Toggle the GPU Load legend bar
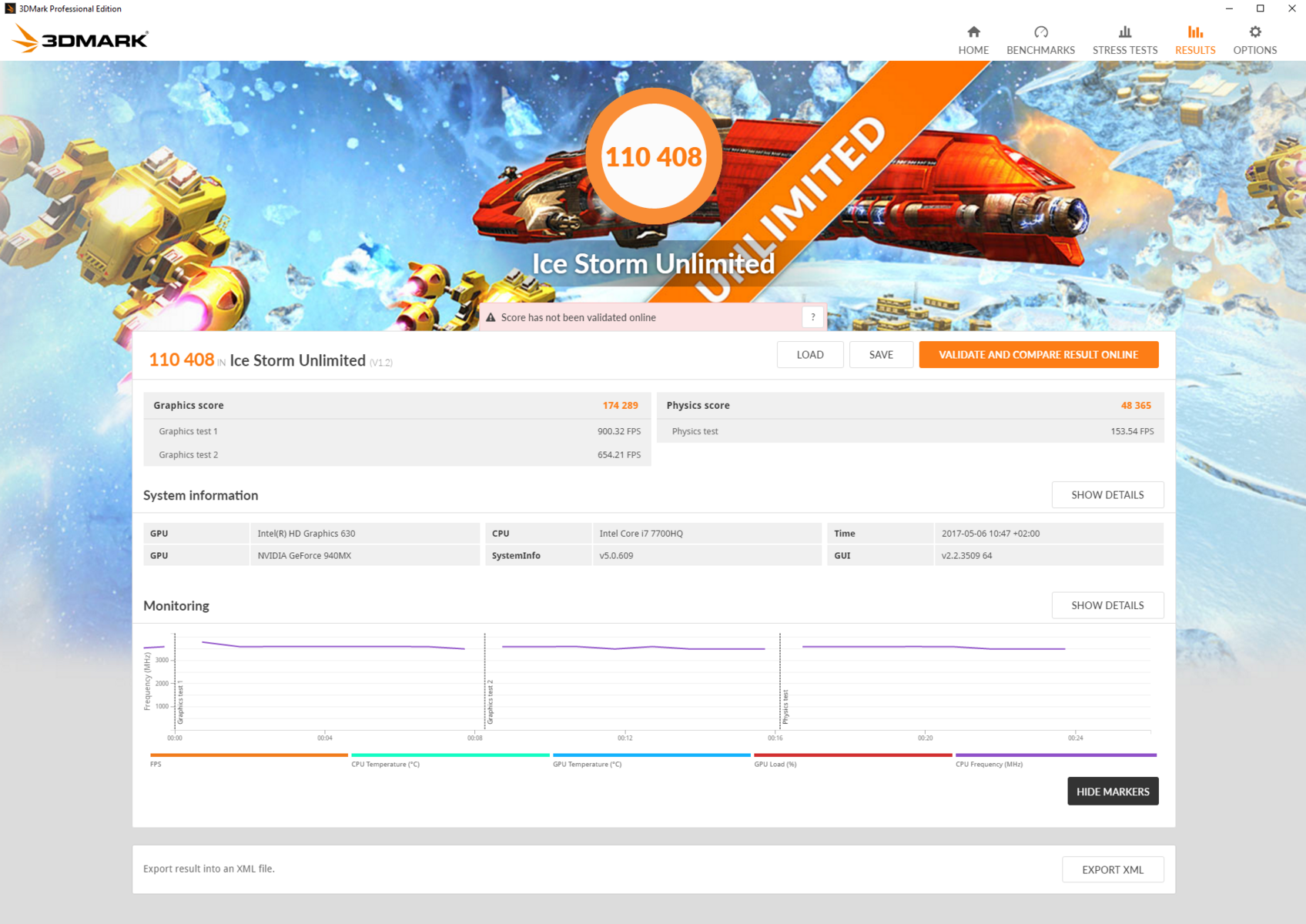This screenshot has width=1306, height=924. pos(853,755)
